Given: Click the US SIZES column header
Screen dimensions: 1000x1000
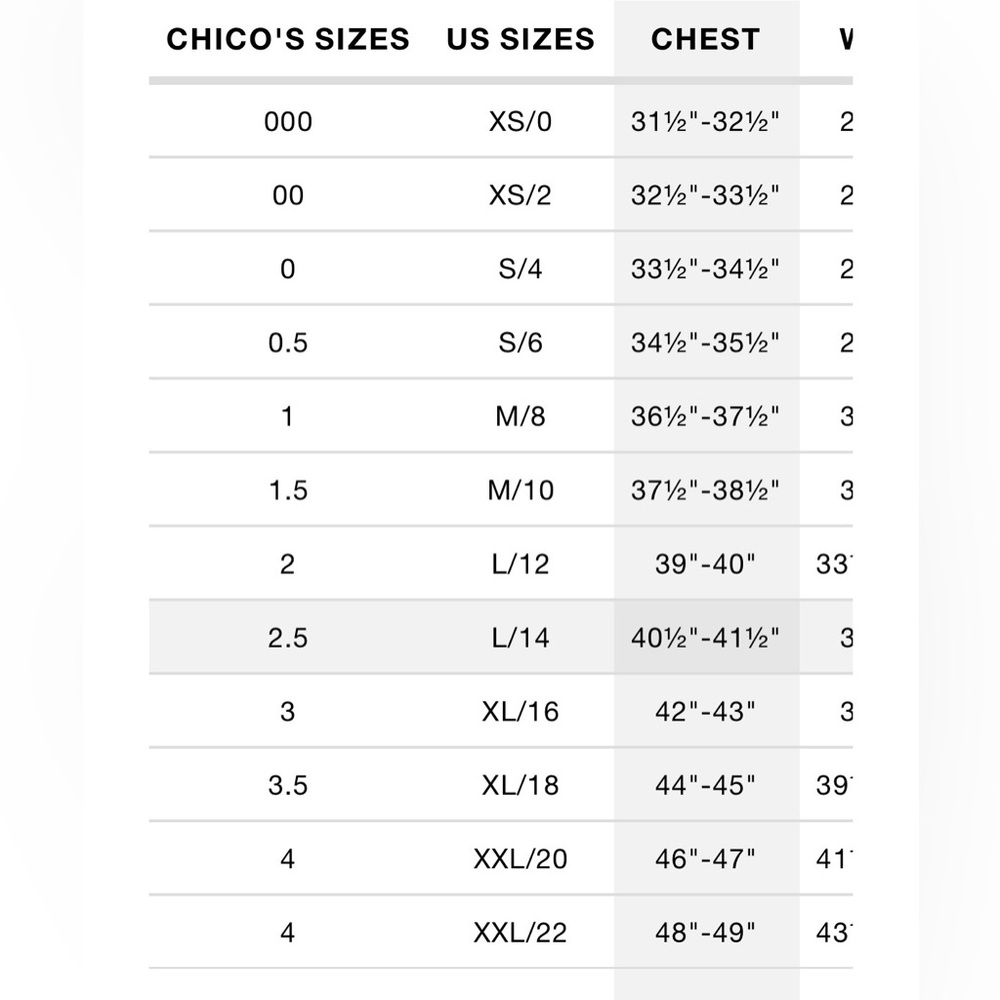Looking at the screenshot, I should click(520, 40).
